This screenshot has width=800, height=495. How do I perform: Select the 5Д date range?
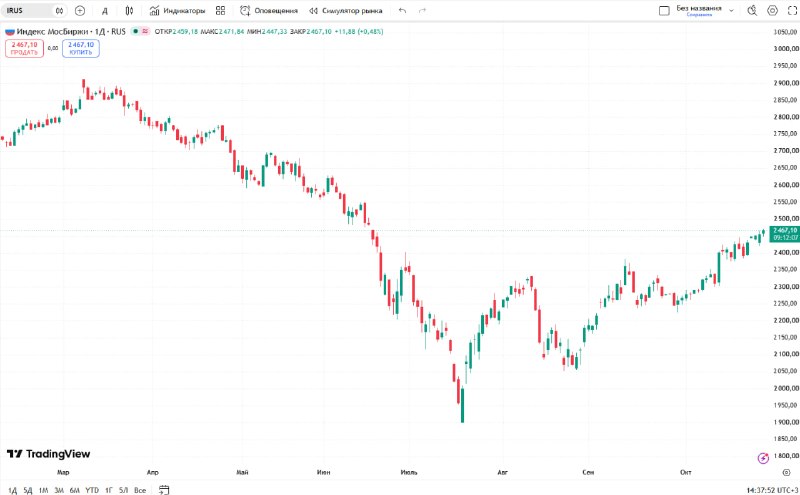(28, 490)
